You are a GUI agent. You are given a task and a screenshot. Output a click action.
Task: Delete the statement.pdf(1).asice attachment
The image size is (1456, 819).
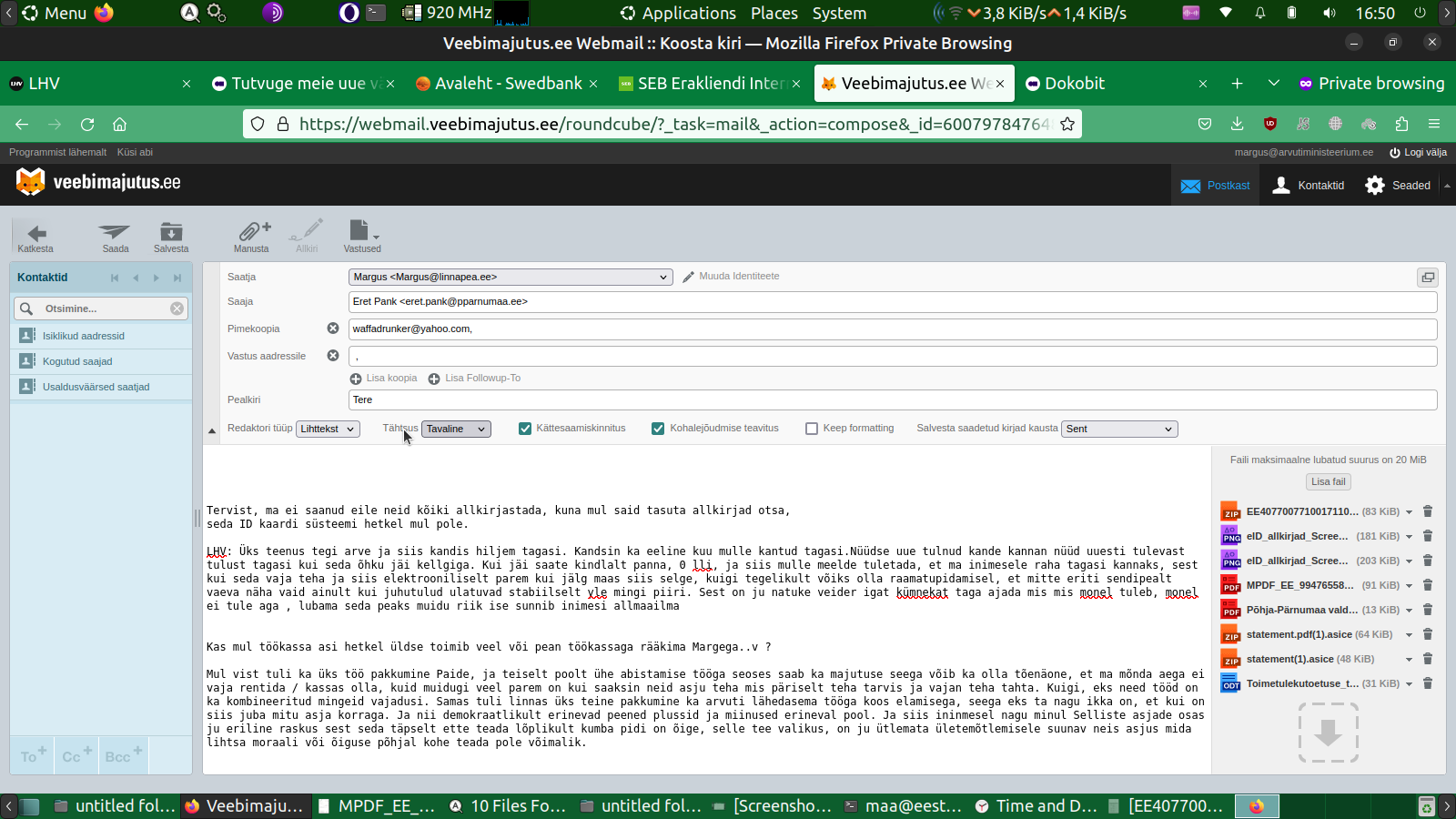(1428, 634)
